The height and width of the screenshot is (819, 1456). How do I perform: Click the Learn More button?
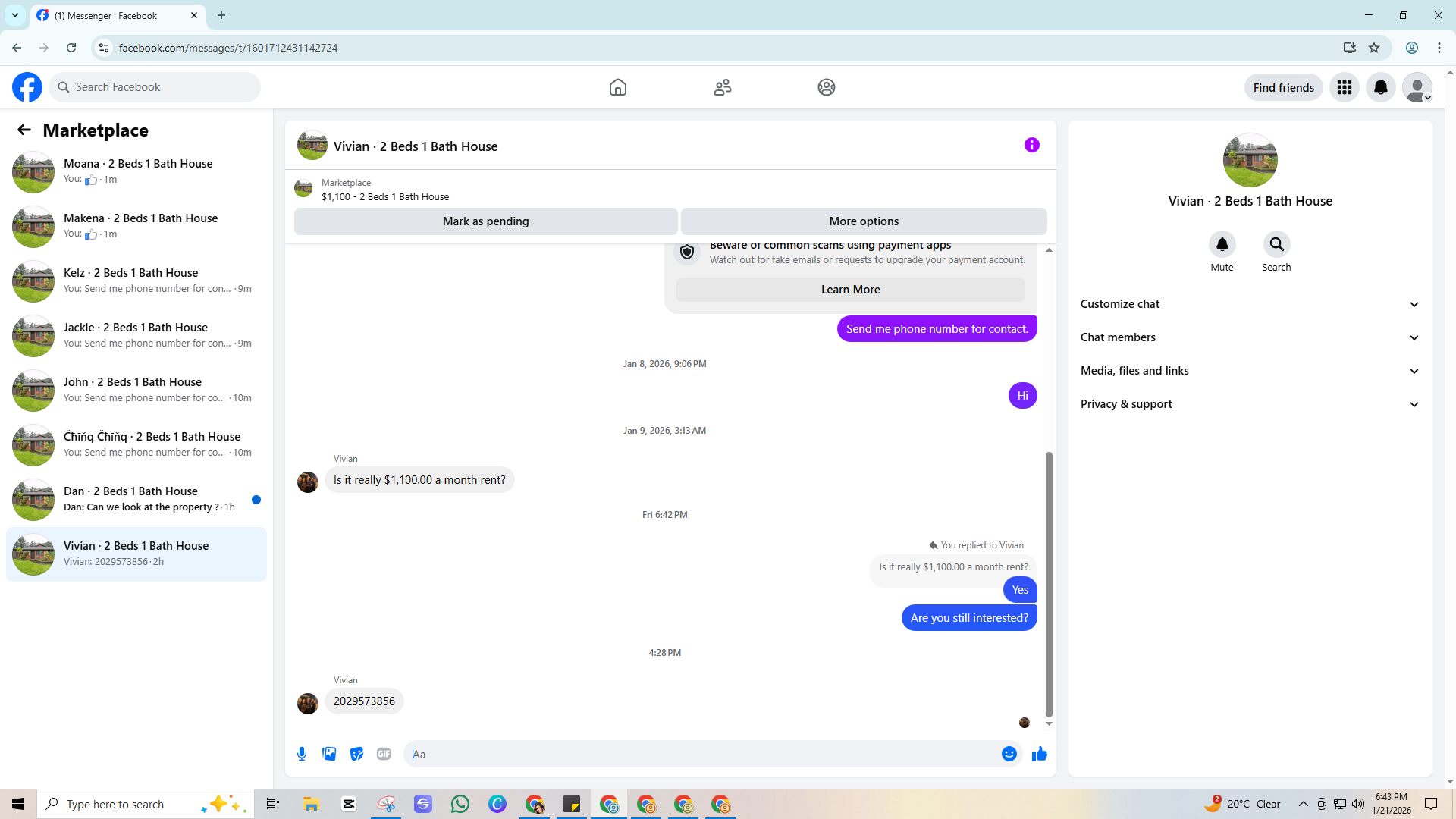[x=850, y=290]
